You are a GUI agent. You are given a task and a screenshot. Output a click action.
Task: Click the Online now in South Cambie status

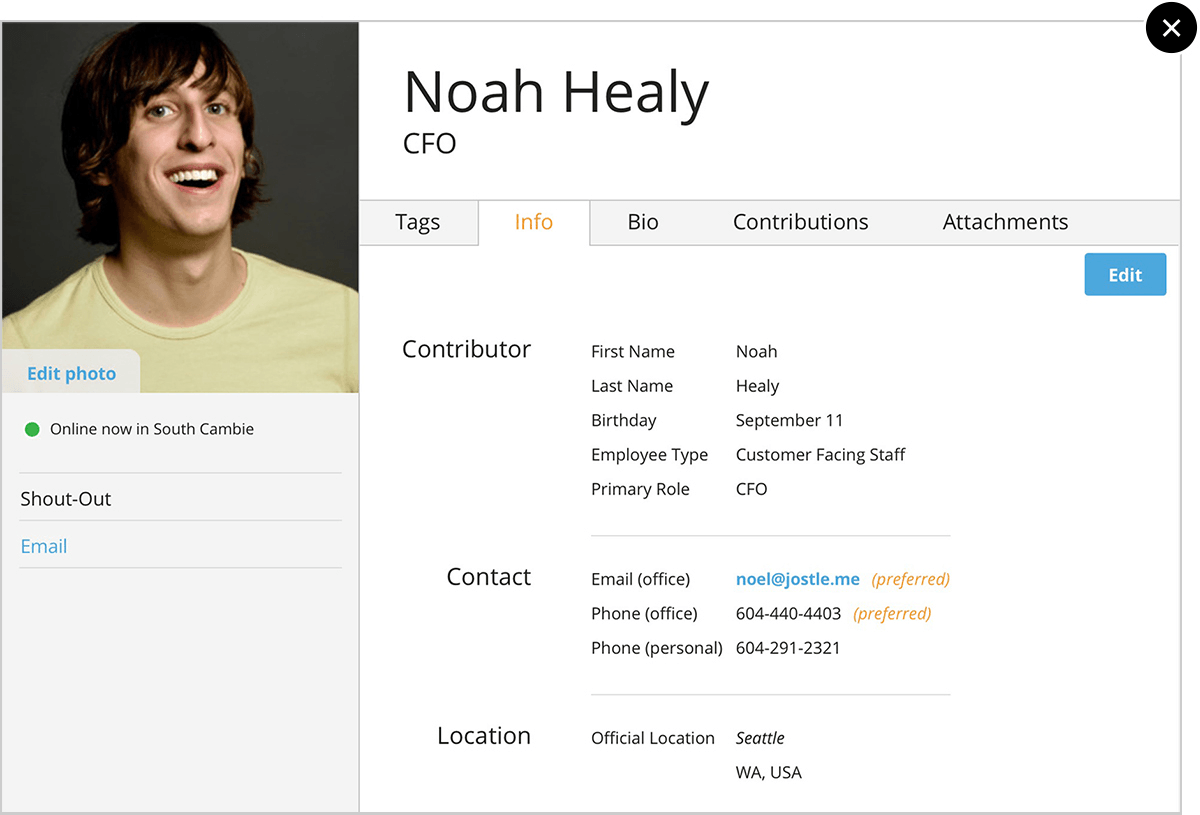tap(152, 429)
